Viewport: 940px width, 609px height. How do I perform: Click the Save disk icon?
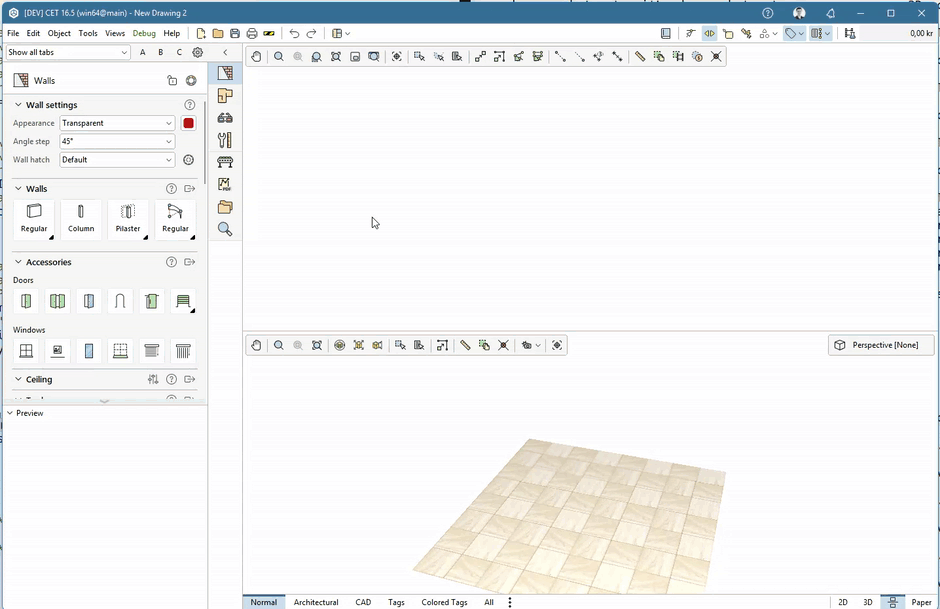(x=235, y=34)
